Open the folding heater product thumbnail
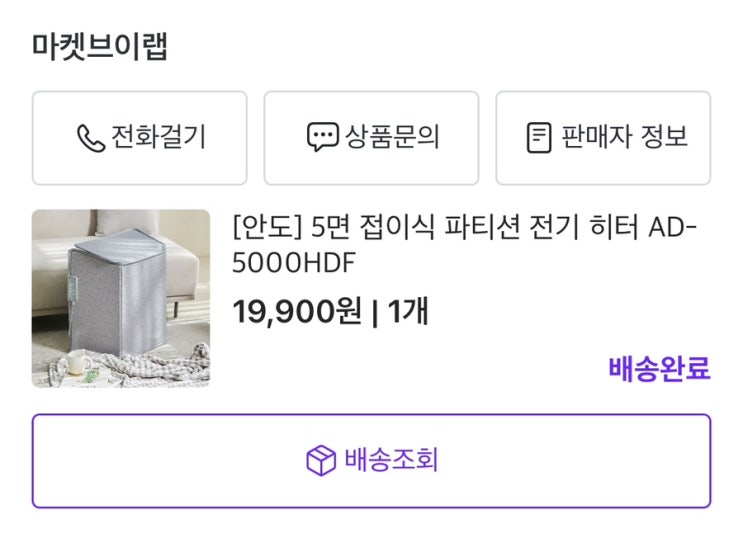The image size is (743, 533). pos(121,298)
